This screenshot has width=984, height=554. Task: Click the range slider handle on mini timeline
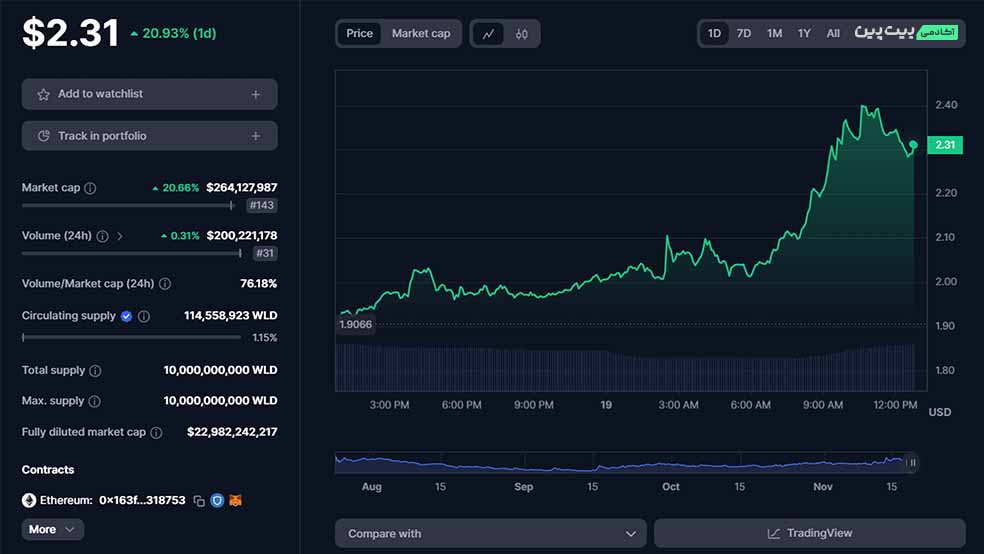point(912,462)
